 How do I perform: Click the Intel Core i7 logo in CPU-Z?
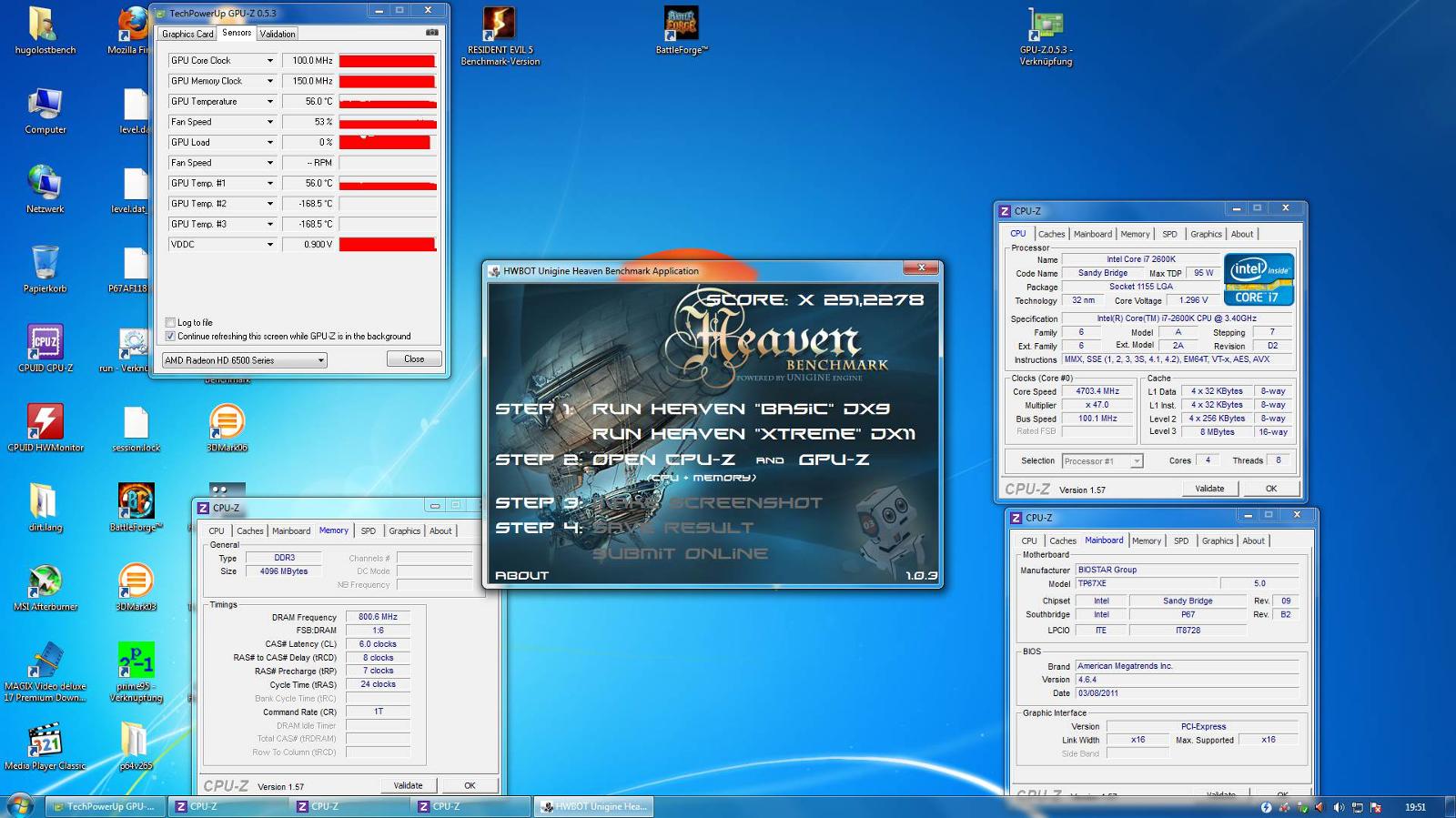pyautogui.click(x=1259, y=279)
